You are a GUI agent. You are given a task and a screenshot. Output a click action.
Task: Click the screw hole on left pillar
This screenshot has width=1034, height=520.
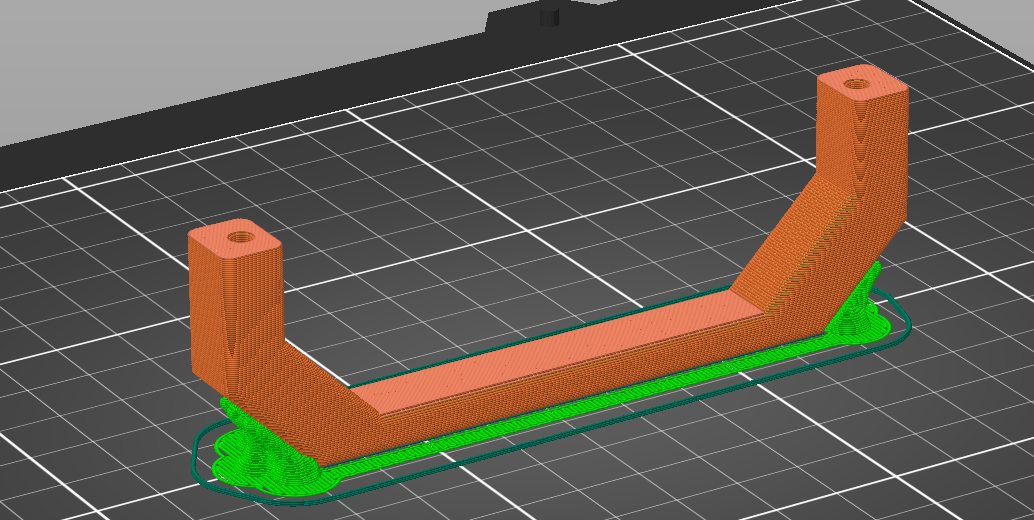click(240, 237)
